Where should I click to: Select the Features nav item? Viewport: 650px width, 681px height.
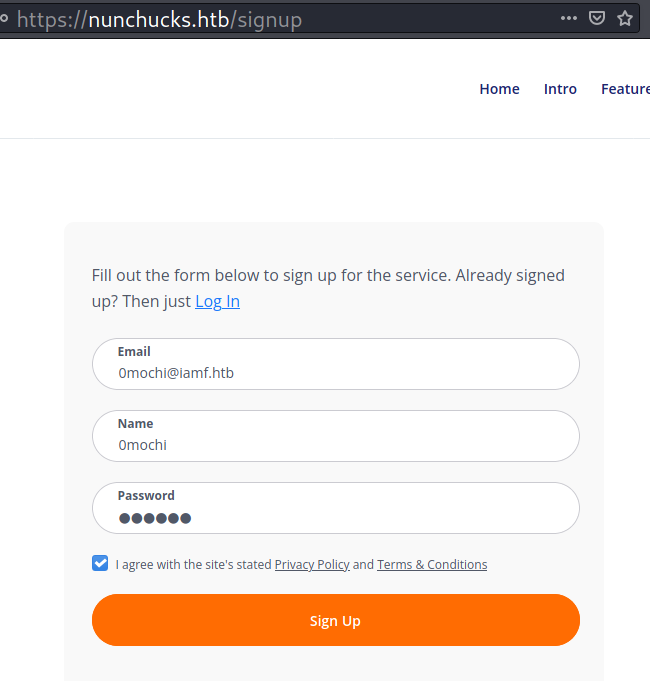click(x=625, y=89)
